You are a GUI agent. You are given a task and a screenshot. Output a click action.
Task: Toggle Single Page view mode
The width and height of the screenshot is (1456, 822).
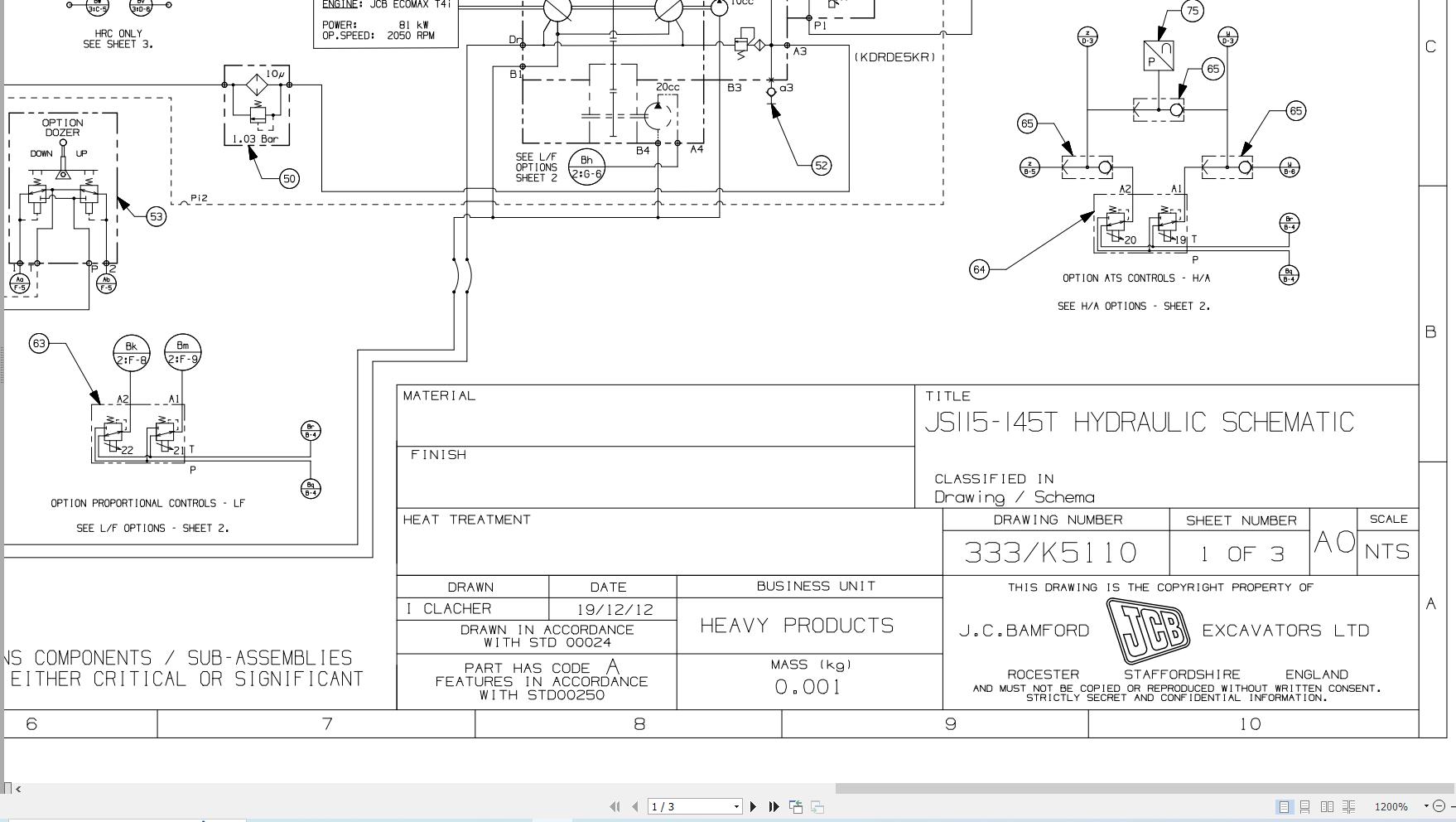click(x=1283, y=806)
